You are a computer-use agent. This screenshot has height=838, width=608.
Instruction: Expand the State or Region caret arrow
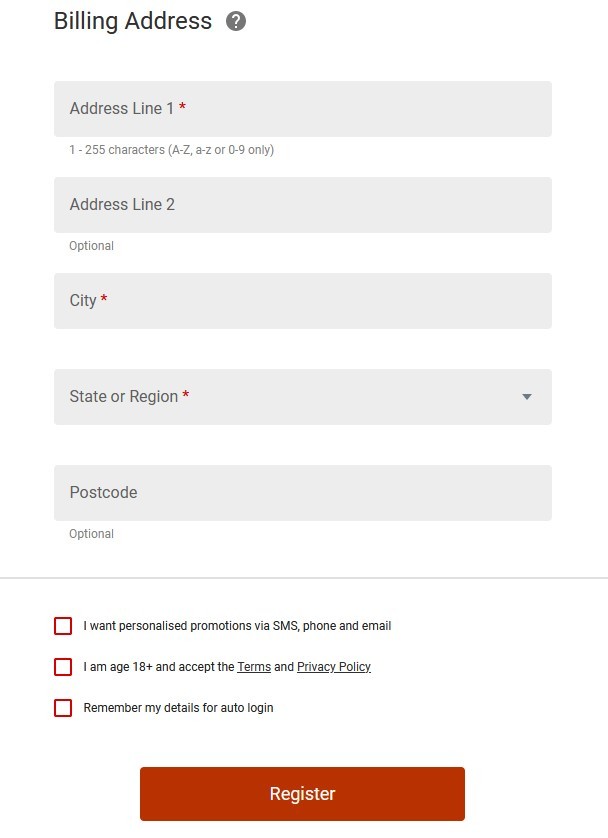click(x=527, y=397)
